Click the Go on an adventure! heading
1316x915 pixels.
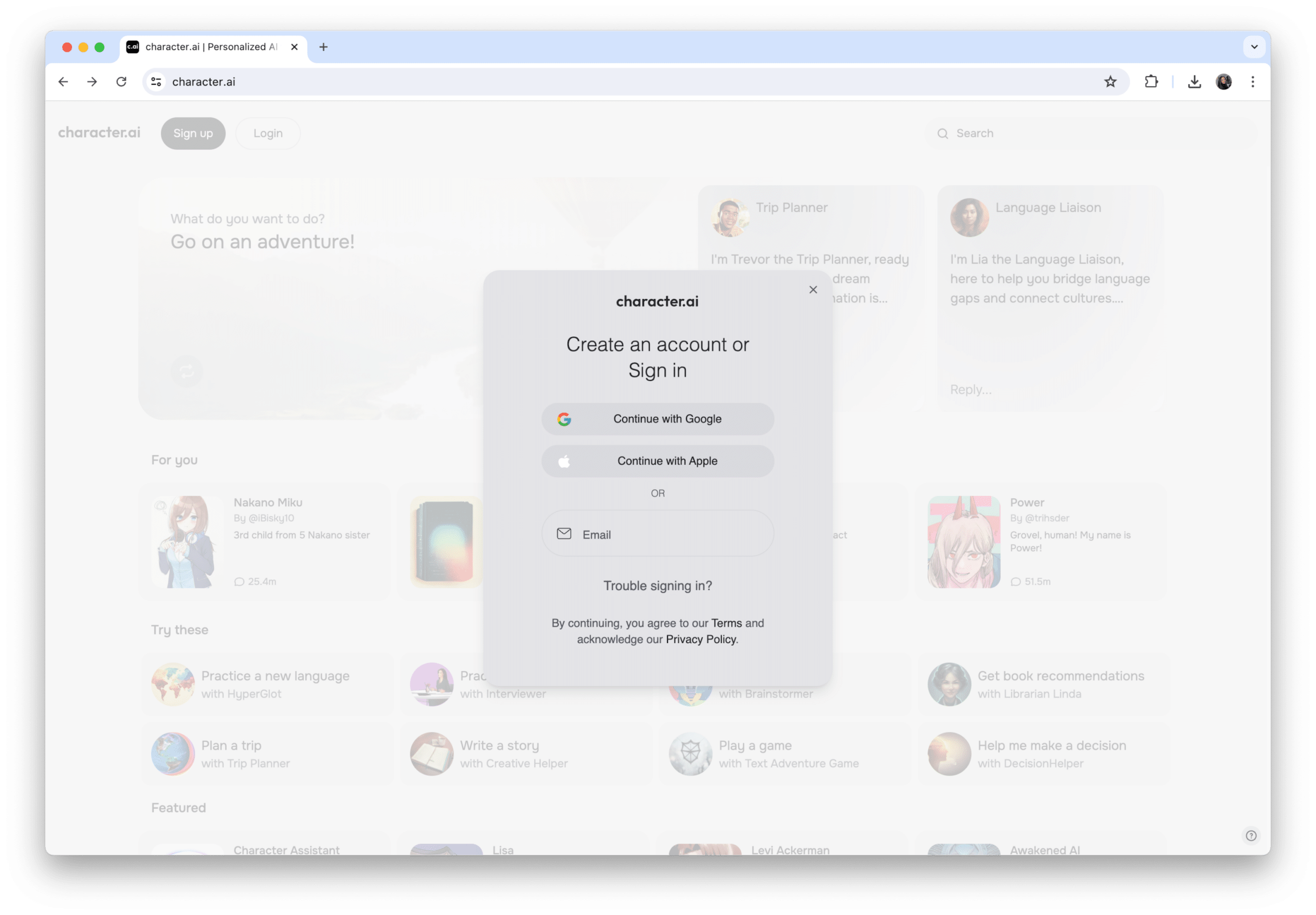[263, 242]
